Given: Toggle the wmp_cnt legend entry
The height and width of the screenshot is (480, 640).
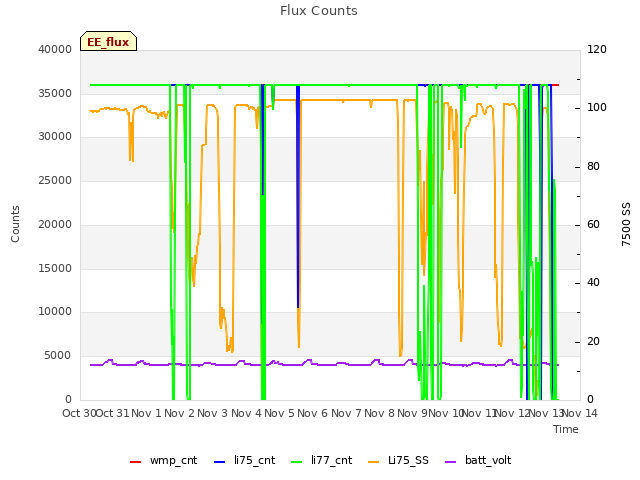Looking at the screenshot, I should pos(163,460).
